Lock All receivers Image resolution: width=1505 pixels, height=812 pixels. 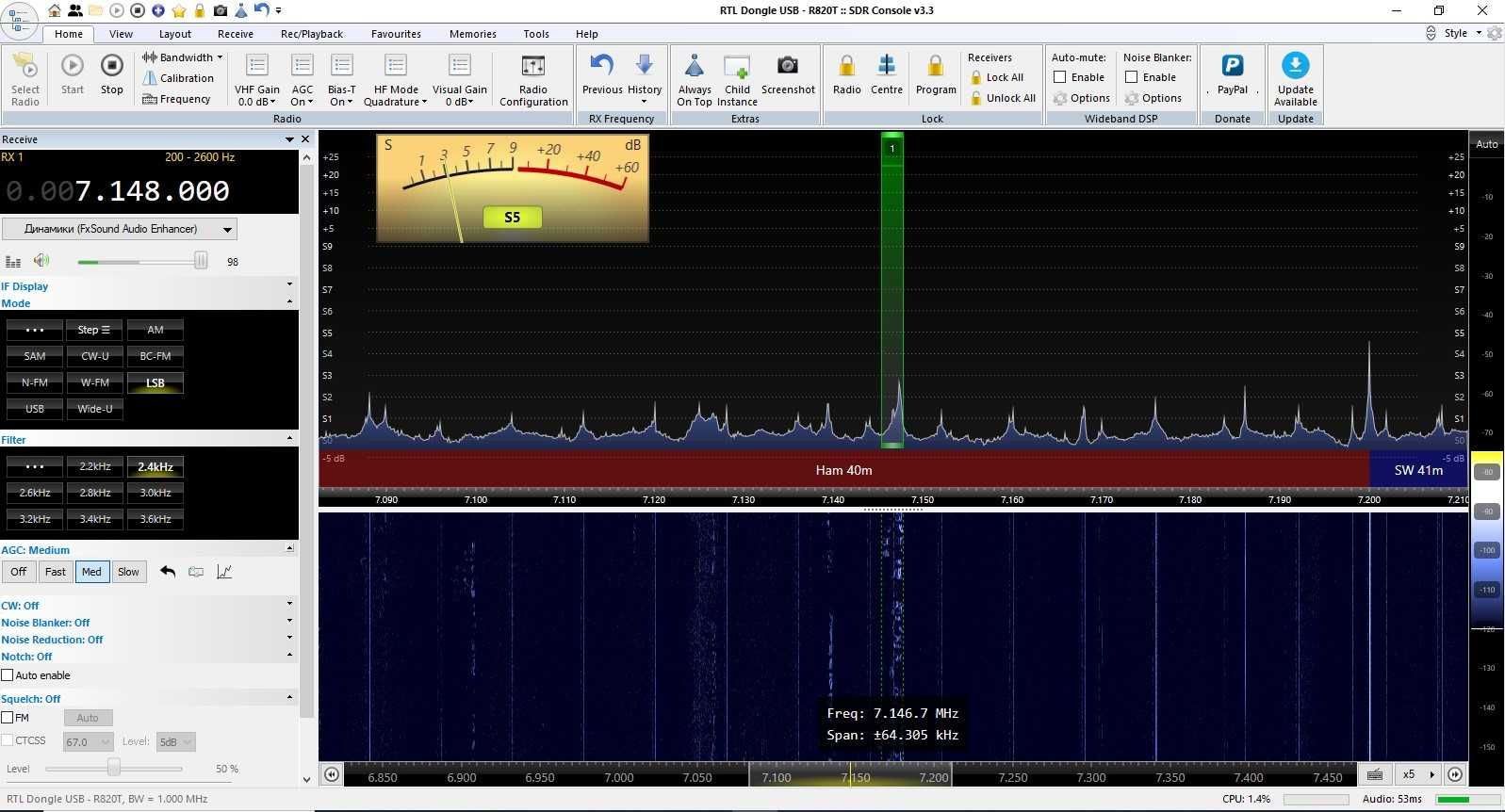(997, 77)
